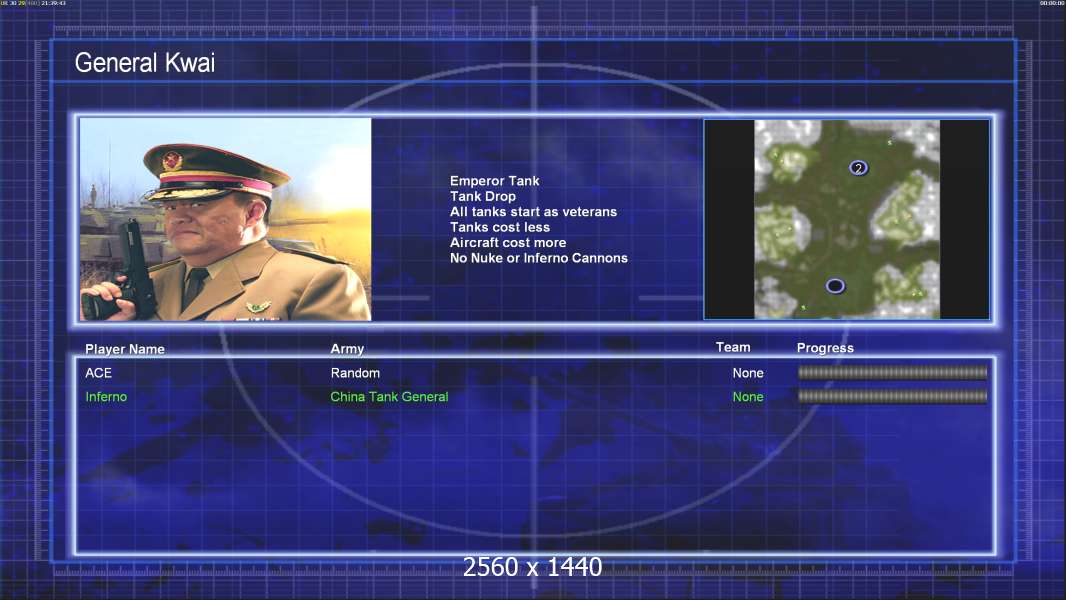Click the Progress column header
The image size is (1066, 600).
click(x=825, y=348)
